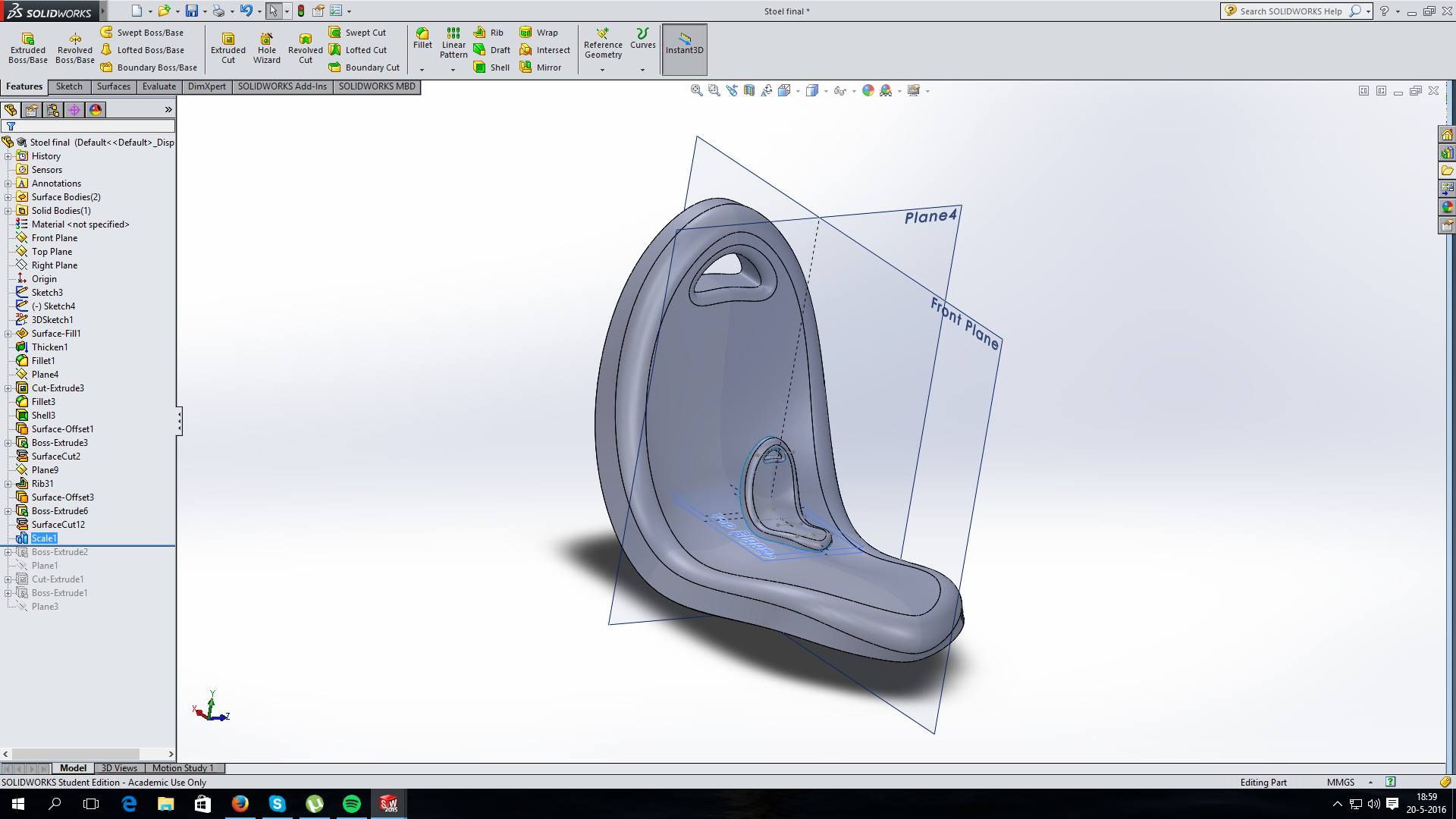Click the Rebuild traffic light icon

(x=301, y=11)
